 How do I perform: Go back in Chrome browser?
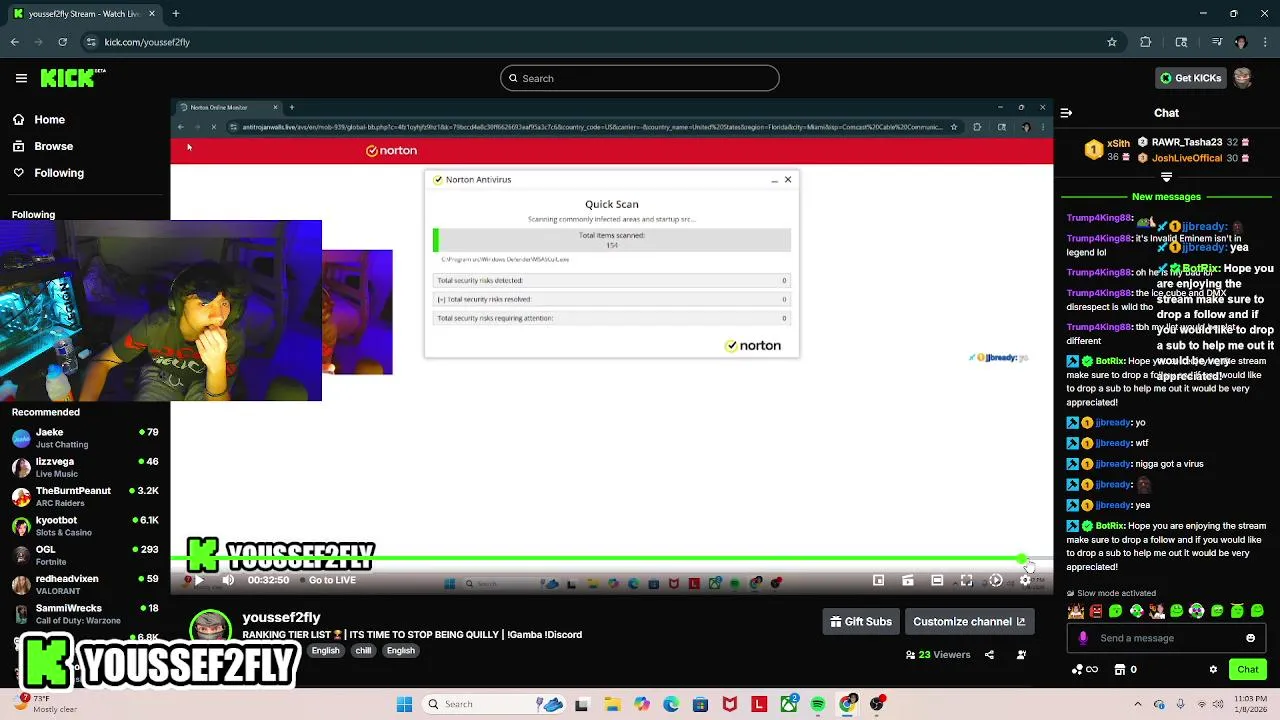[x=14, y=42]
